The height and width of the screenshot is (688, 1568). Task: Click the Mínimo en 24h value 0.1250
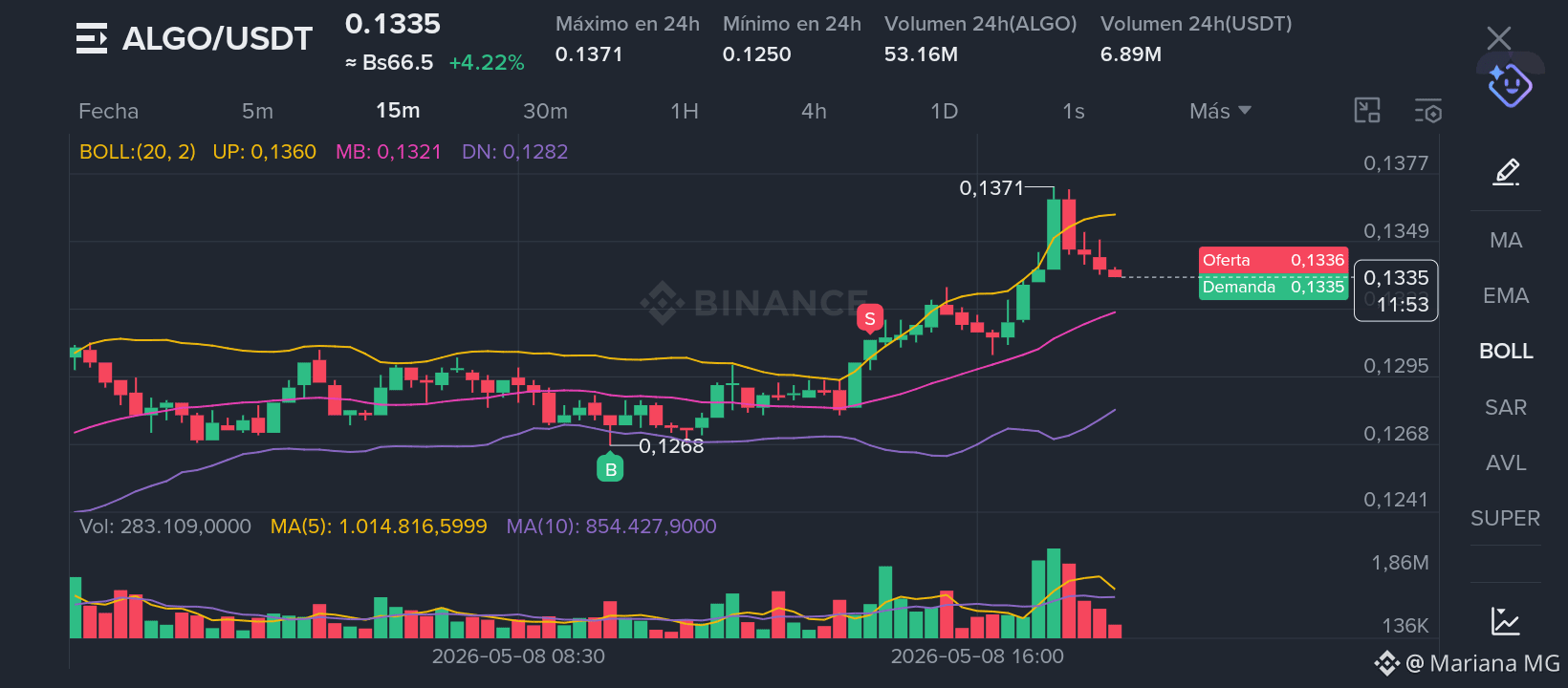click(757, 54)
